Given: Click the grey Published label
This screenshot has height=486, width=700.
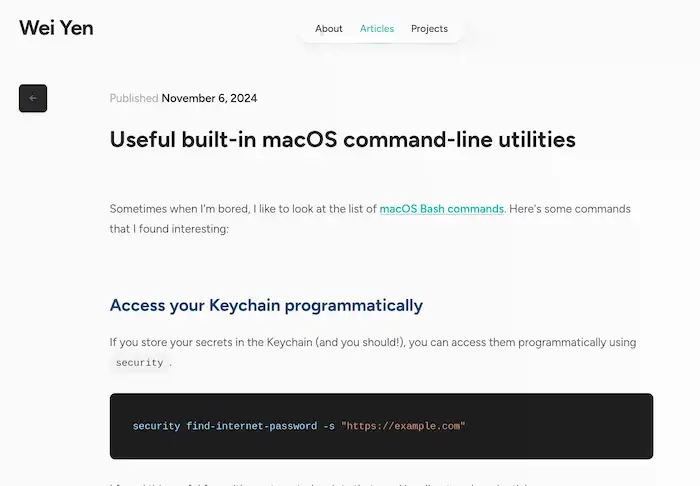Looking at the screenshot, I should pyautogui.click(x=134, y=98).
